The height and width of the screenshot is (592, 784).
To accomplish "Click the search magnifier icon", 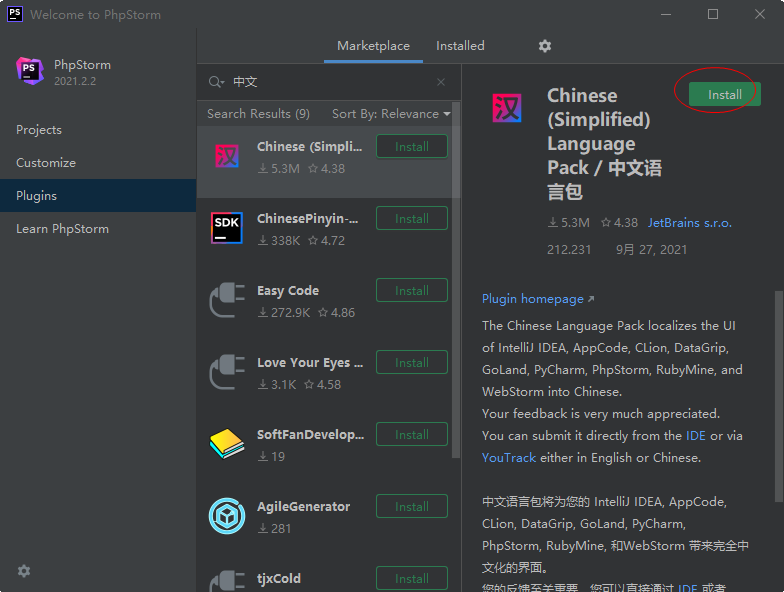I will tap(216, 82).
